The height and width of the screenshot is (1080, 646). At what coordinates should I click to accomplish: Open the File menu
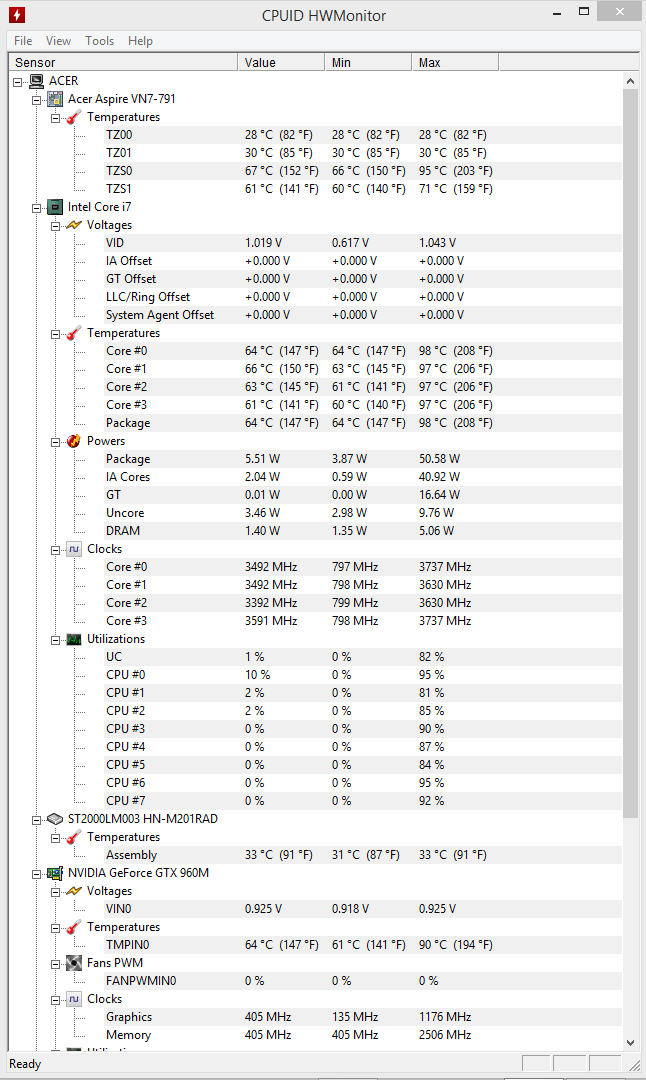(x=23, y=41)
